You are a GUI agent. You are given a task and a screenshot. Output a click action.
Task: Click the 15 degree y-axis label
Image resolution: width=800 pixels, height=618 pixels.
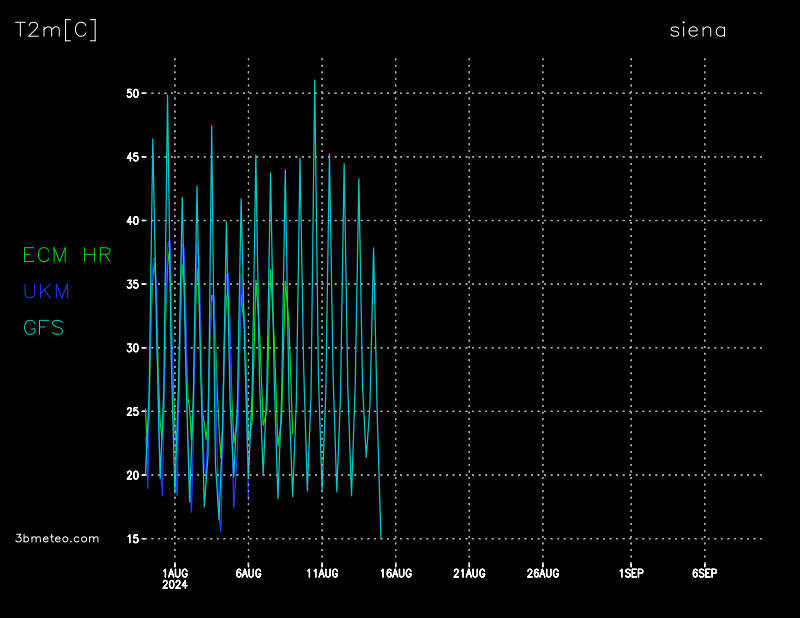pyautogui.click(x=134, y=539)
